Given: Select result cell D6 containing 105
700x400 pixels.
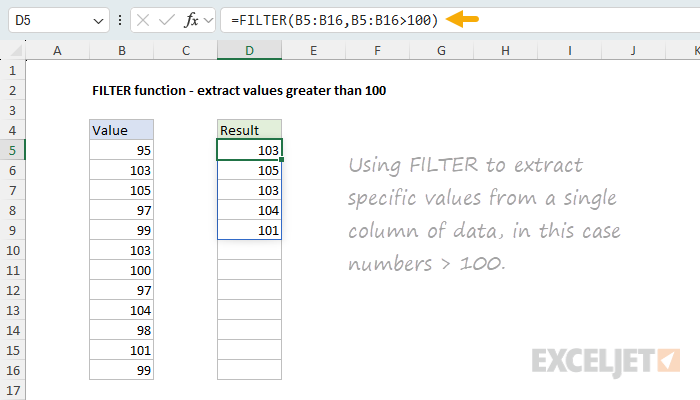Looking at the screenshot, I should point(250,171).
